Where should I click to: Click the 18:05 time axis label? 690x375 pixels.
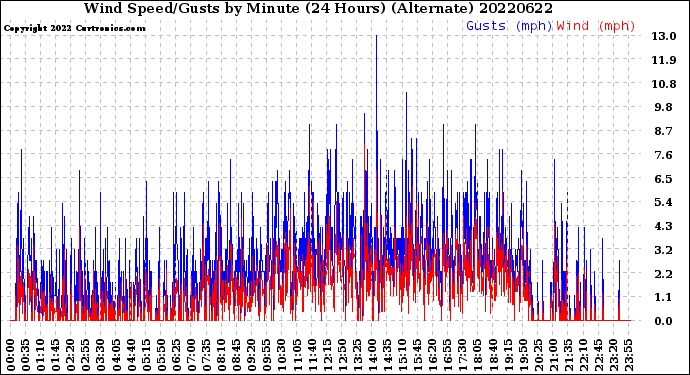pyautogui.click(x=478, y=355)
